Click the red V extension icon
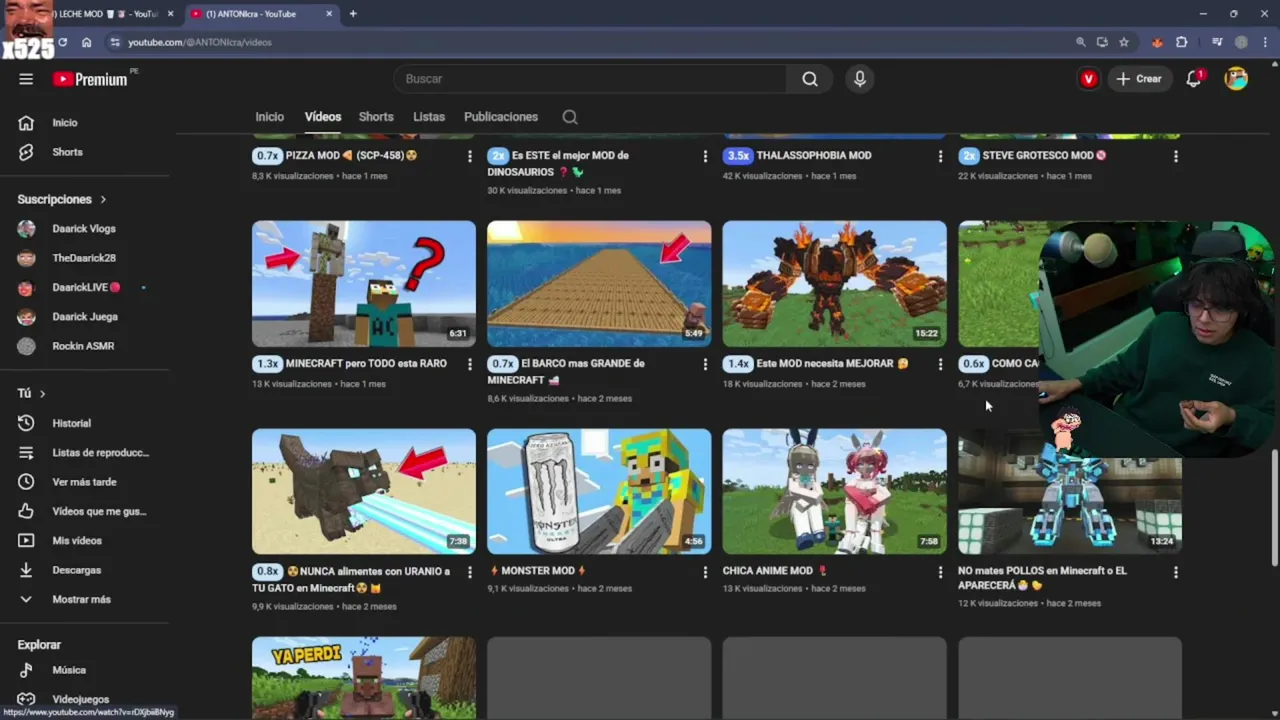 [x=1089, y=79]
